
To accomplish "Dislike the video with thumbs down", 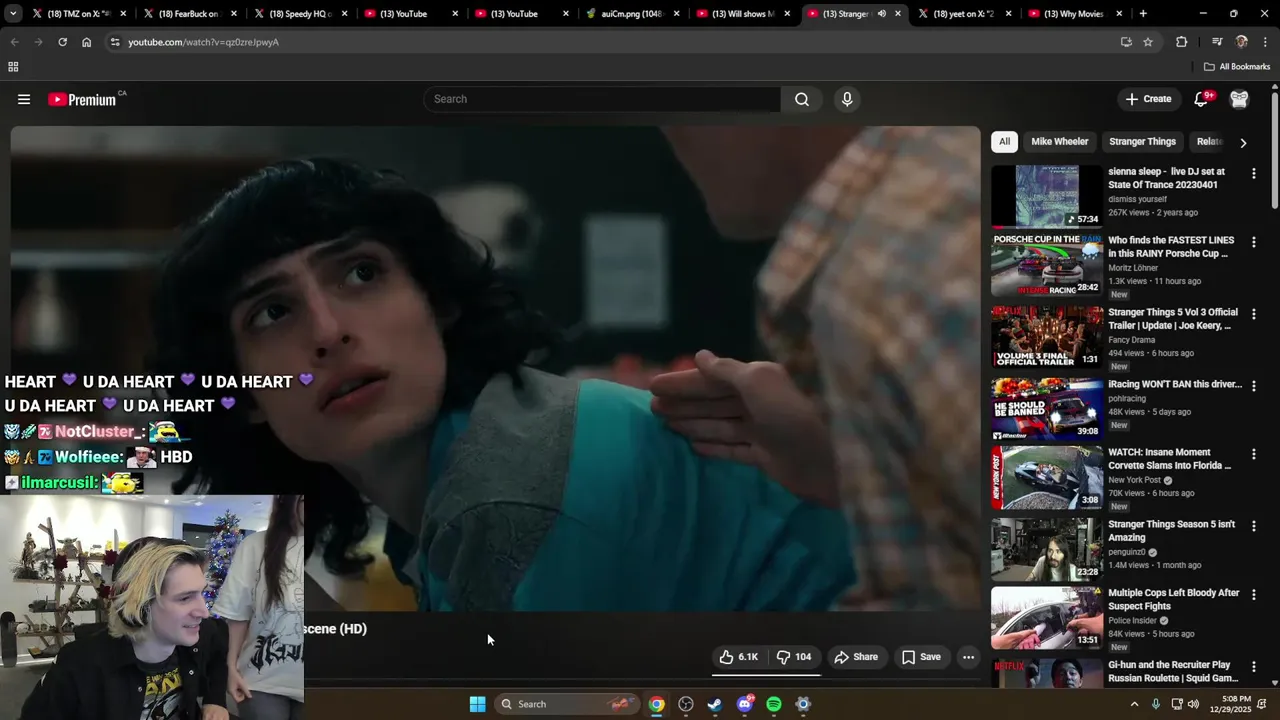I will click(794, 657).
